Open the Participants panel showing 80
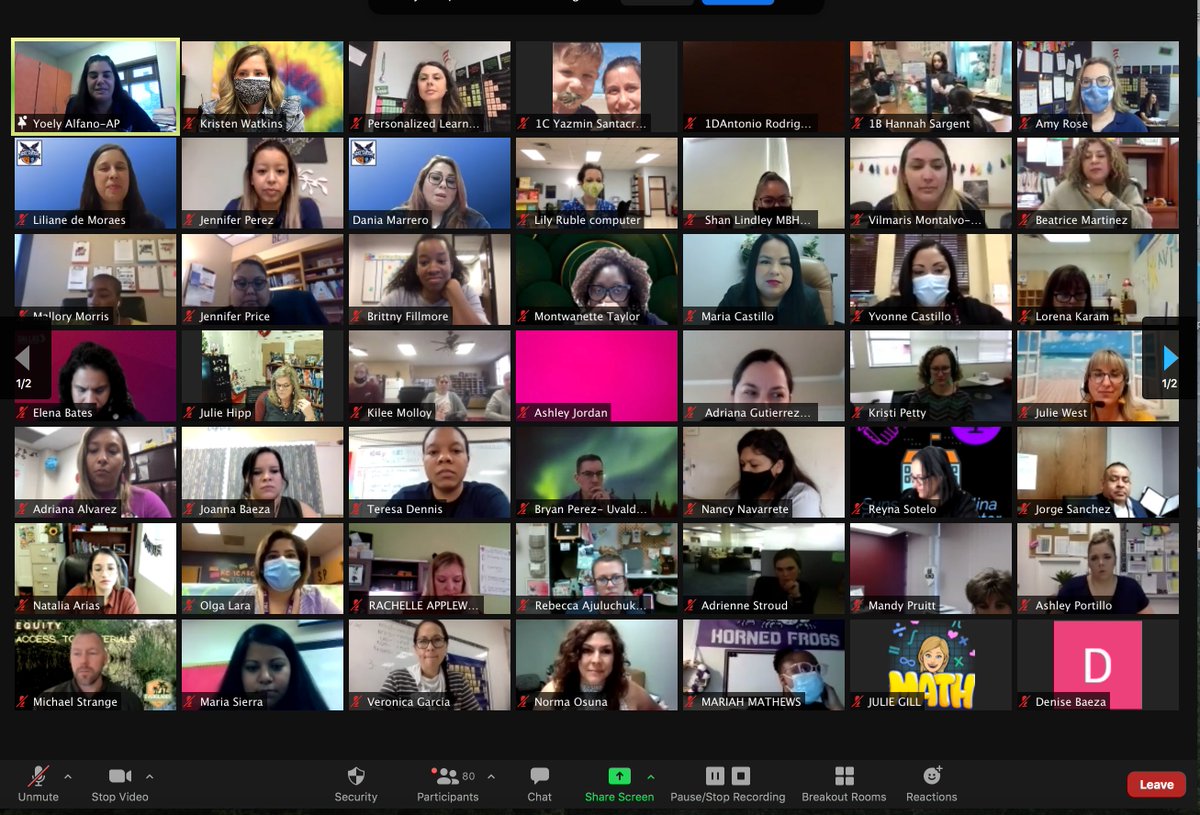The width and height of the screenshot is (1200, 815). 448,784
